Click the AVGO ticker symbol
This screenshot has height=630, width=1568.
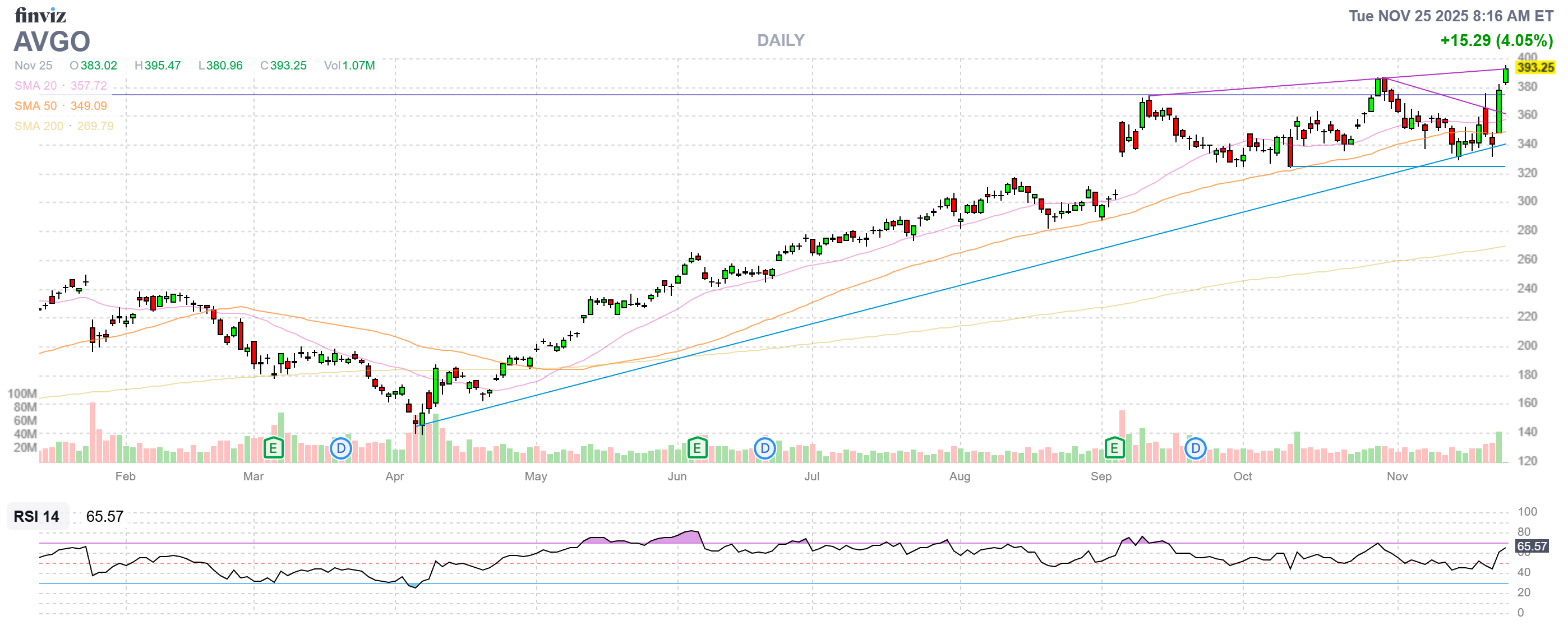52,41
